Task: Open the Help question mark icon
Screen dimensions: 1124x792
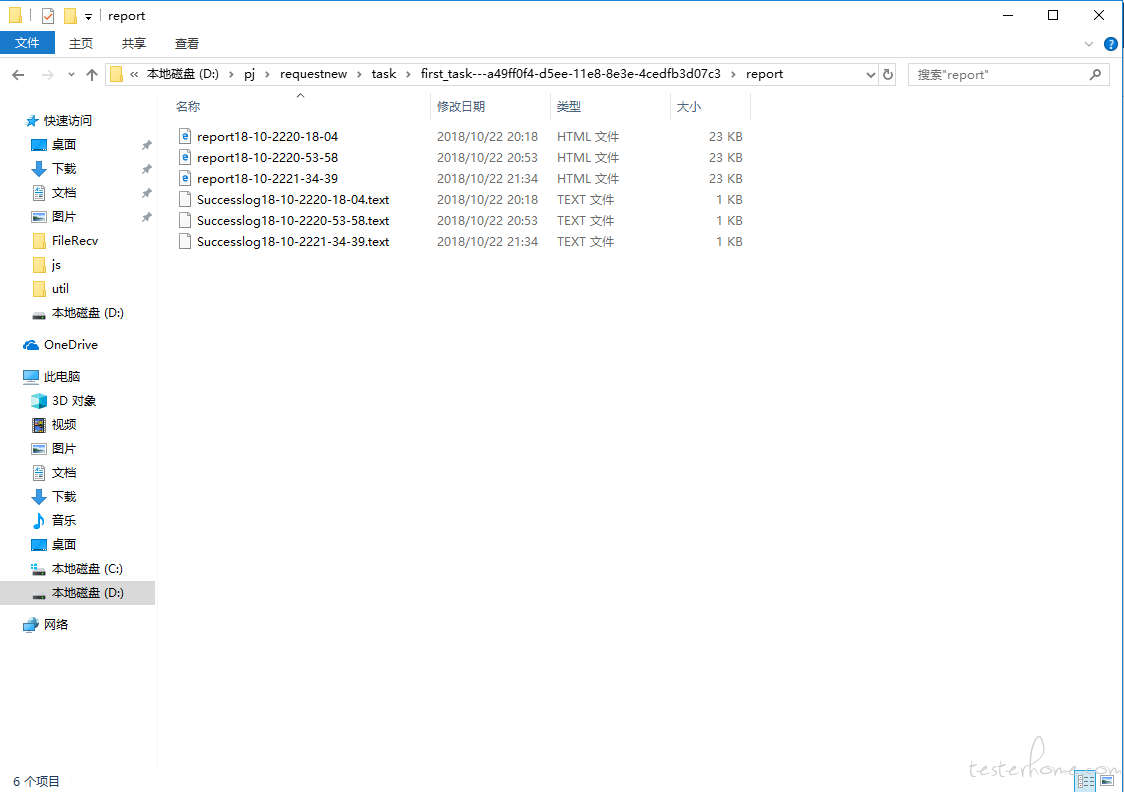Action: coord(1110,44)
